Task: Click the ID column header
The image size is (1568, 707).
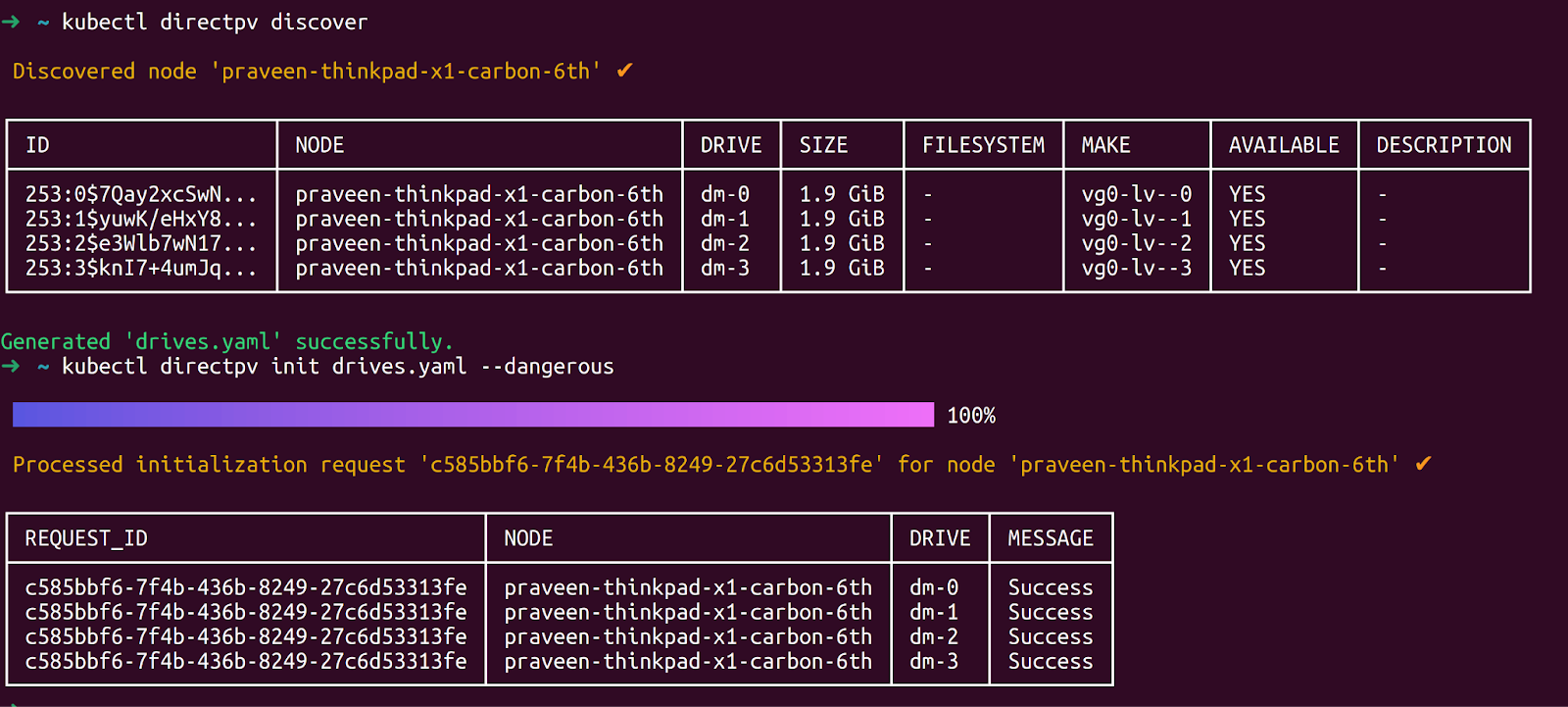Action: click(37, 145)
